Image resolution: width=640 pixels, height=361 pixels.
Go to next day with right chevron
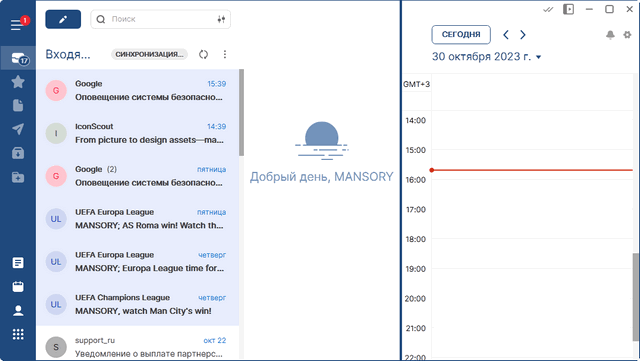pos(523,35)
